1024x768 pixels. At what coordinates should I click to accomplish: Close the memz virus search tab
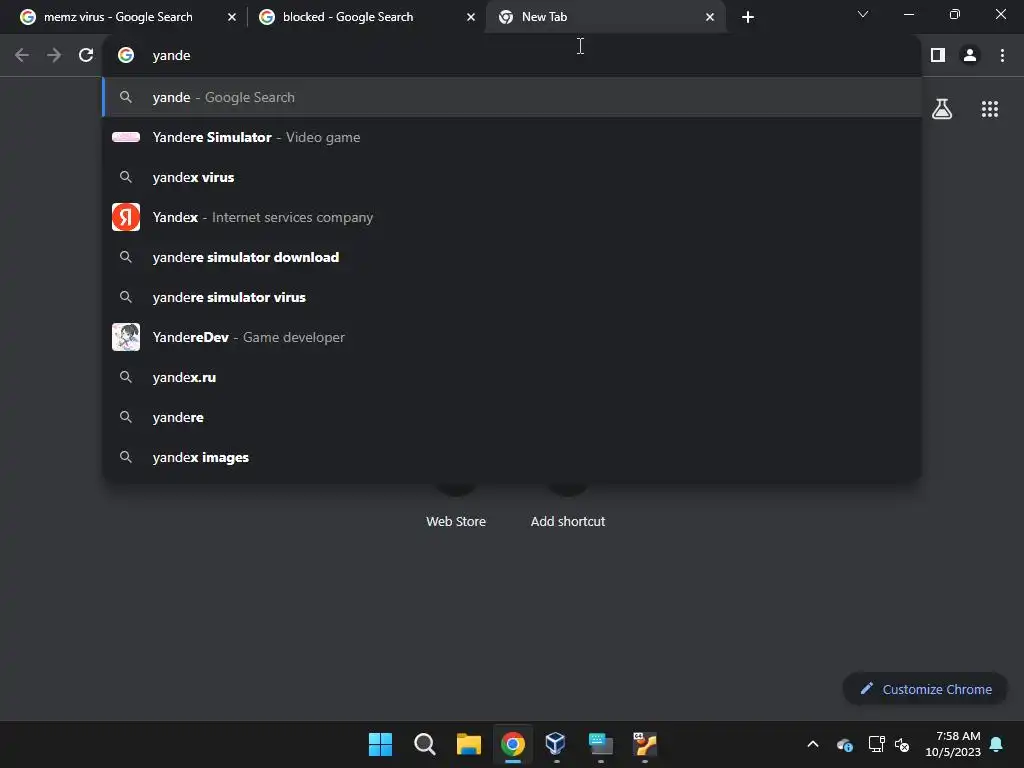tap(232, 17)
